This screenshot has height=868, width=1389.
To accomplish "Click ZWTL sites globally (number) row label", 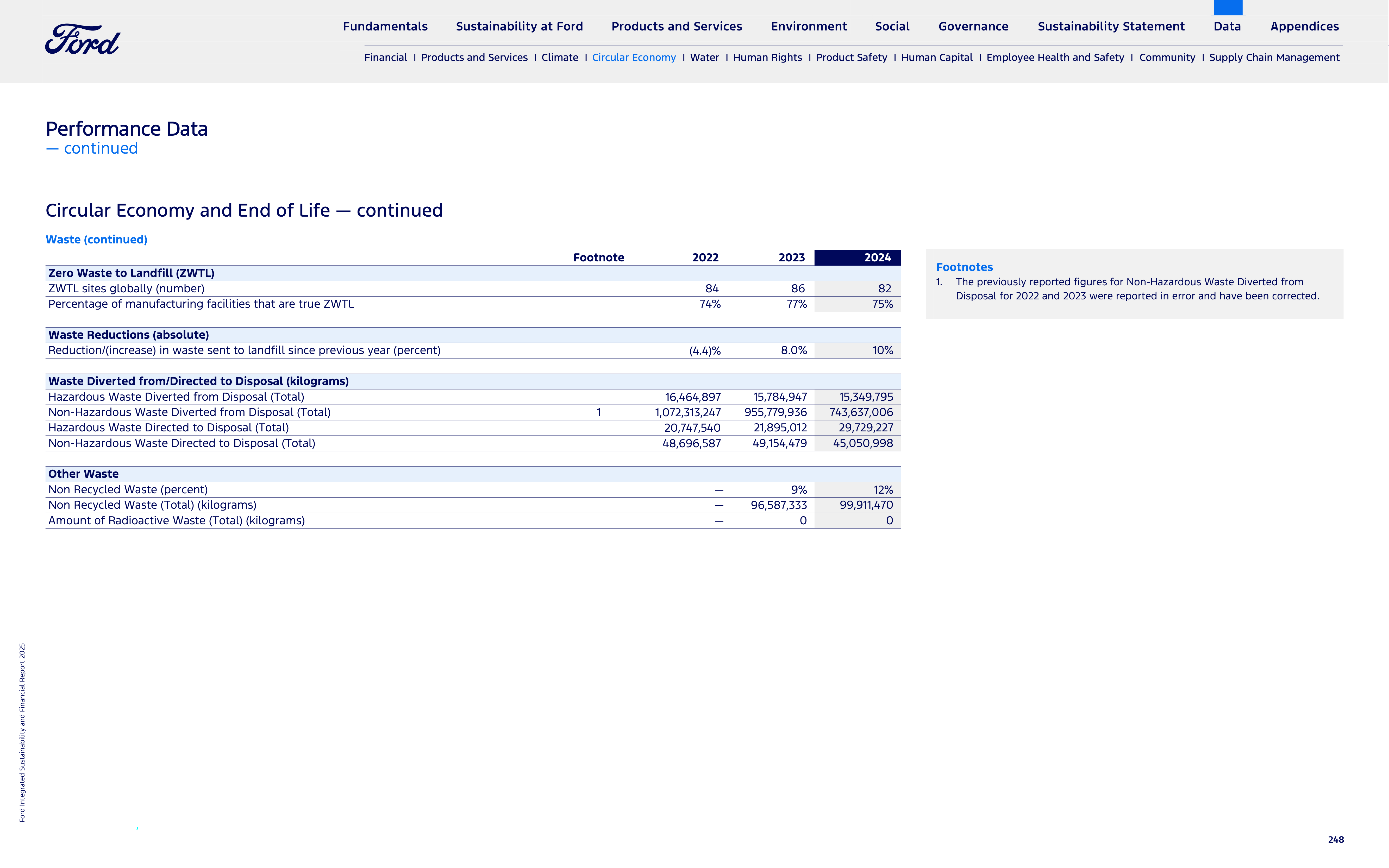I will tap(126, 289).
